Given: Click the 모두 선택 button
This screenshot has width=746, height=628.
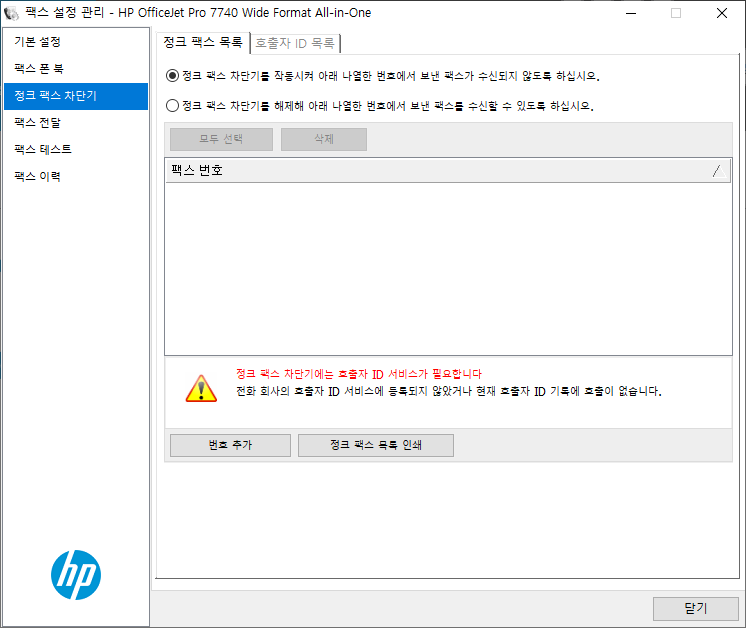Looking at the screenshot, I should [x=221, y=139].
